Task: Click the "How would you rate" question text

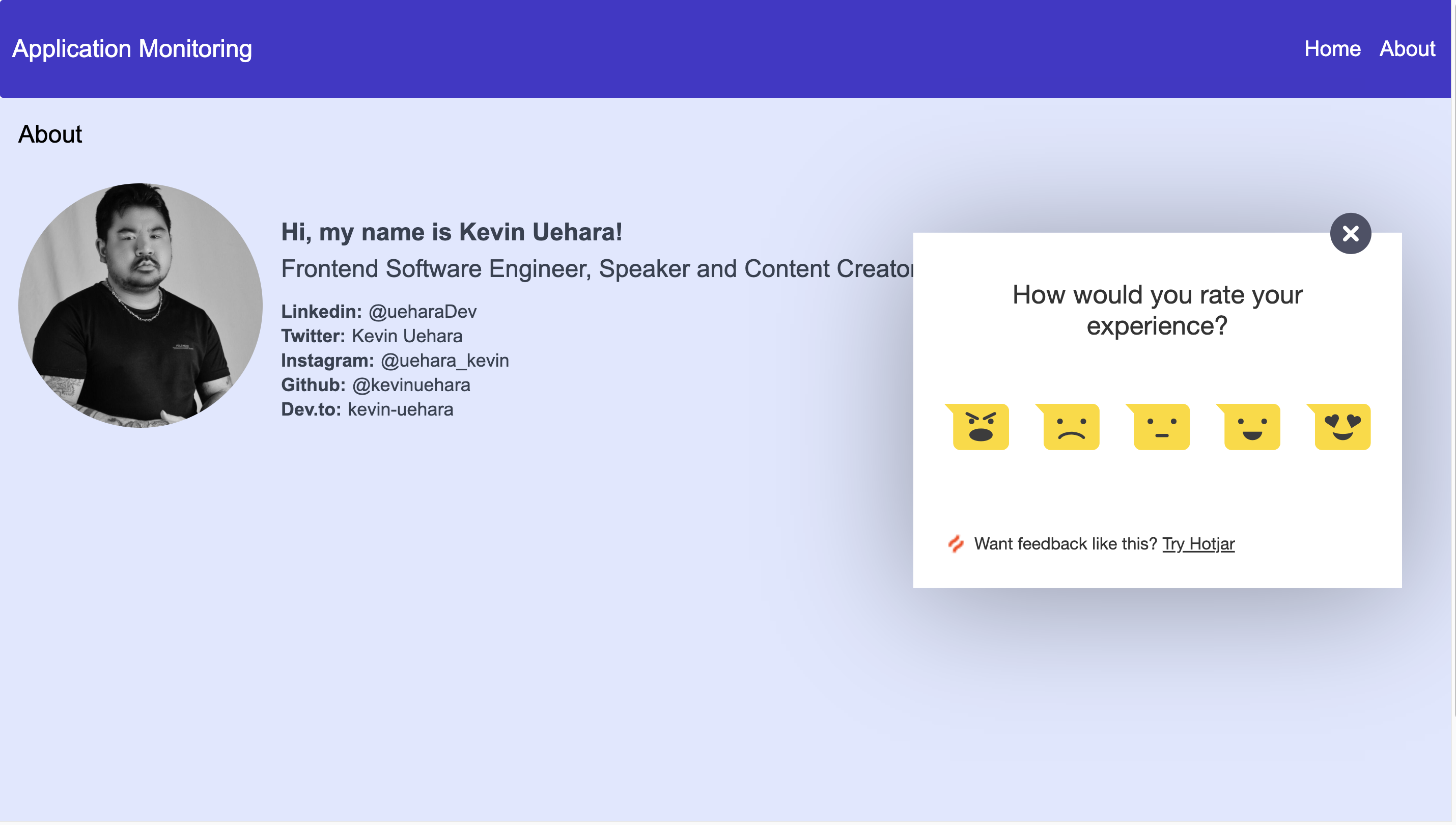Action: tap(1157, 311)
